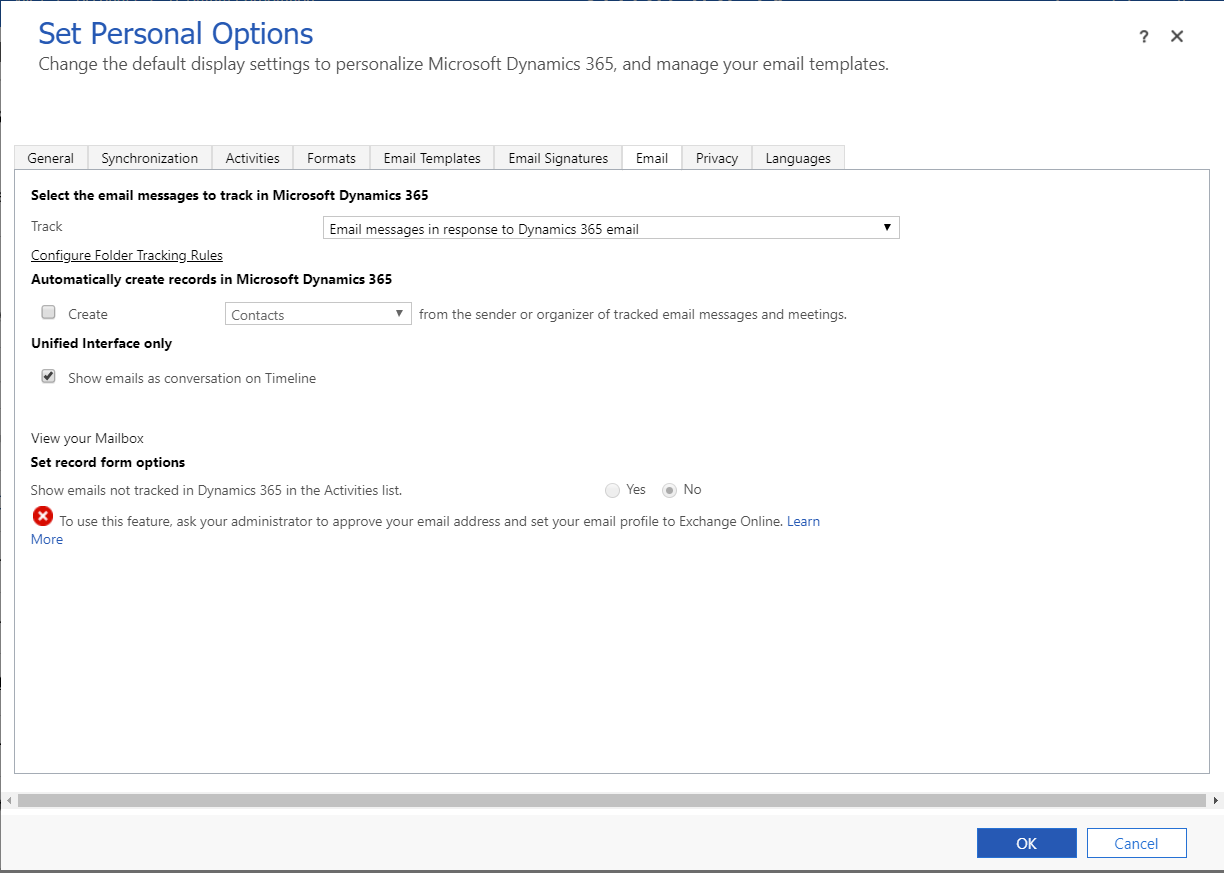Switch to the General tab
The height and width of the screenshot is (873, 1224).
tap(51, 158)
